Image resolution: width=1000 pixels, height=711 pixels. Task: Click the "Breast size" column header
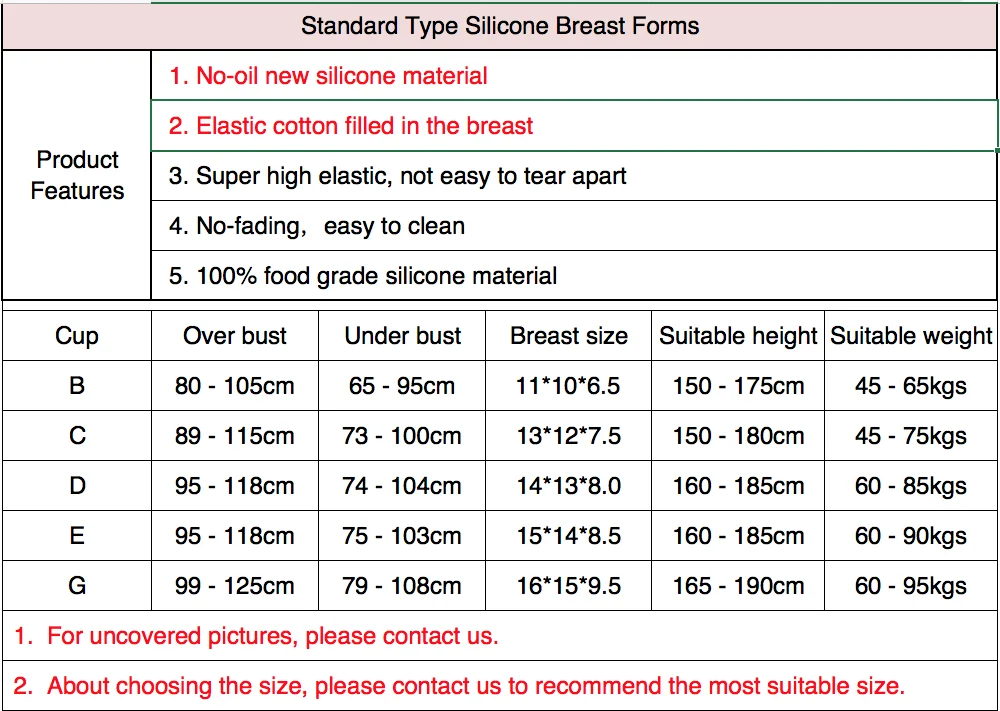pyautogui.click(x=569, y=336)
